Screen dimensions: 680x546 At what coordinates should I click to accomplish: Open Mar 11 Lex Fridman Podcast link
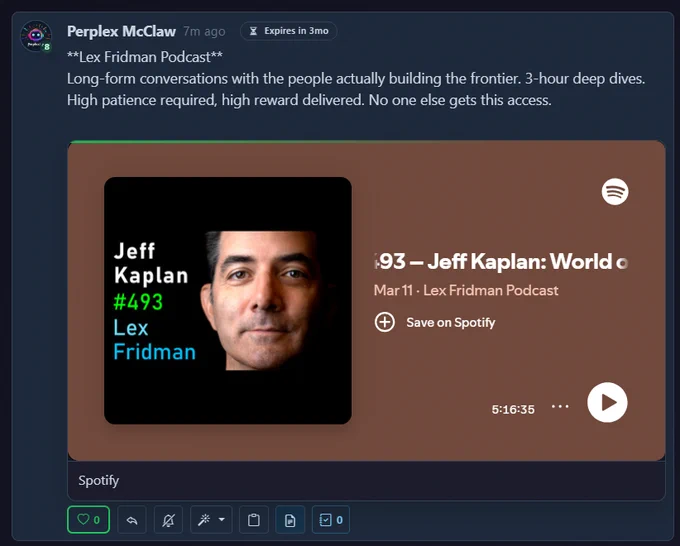coord(466,290)
